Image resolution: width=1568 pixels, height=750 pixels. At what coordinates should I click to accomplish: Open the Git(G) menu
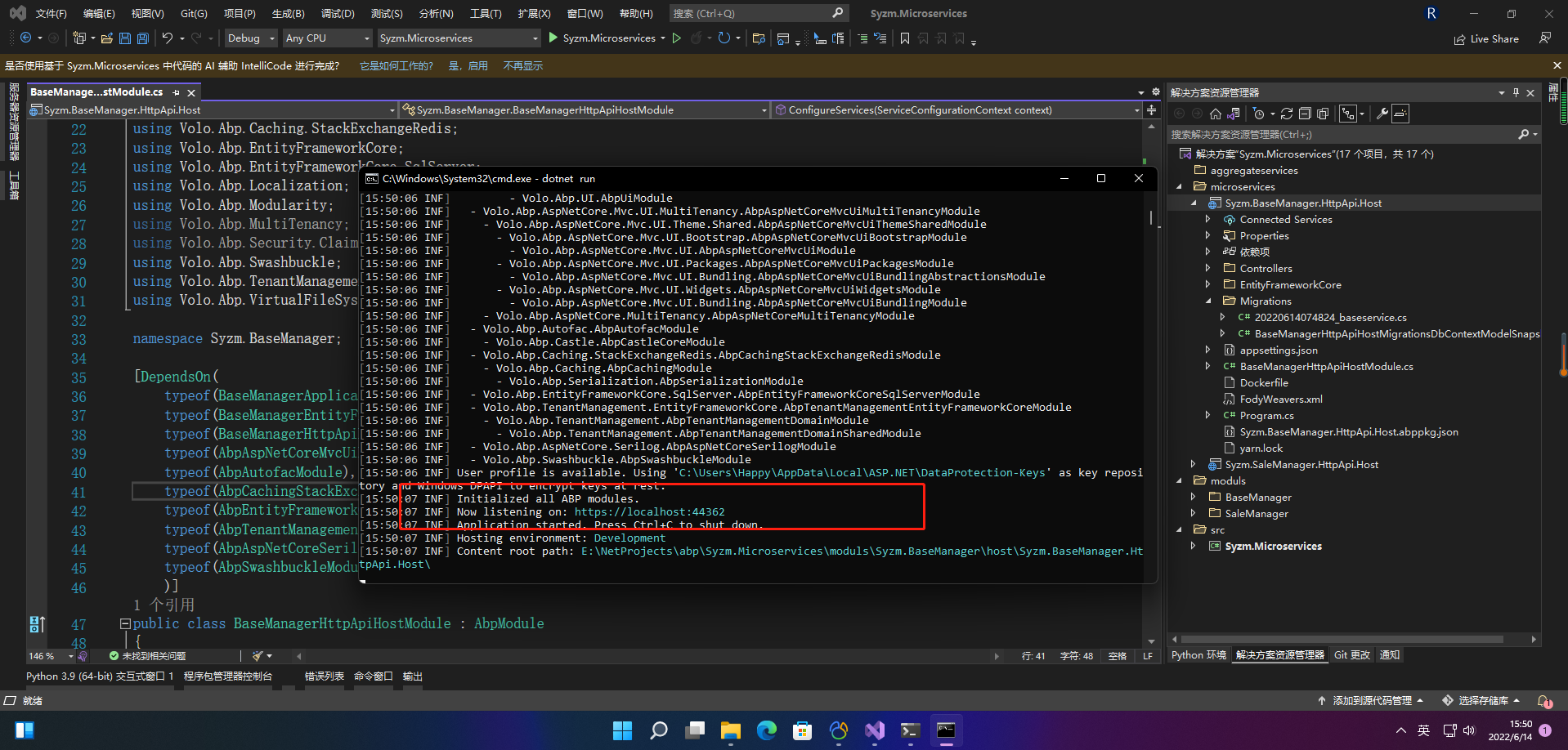[194, 13]
